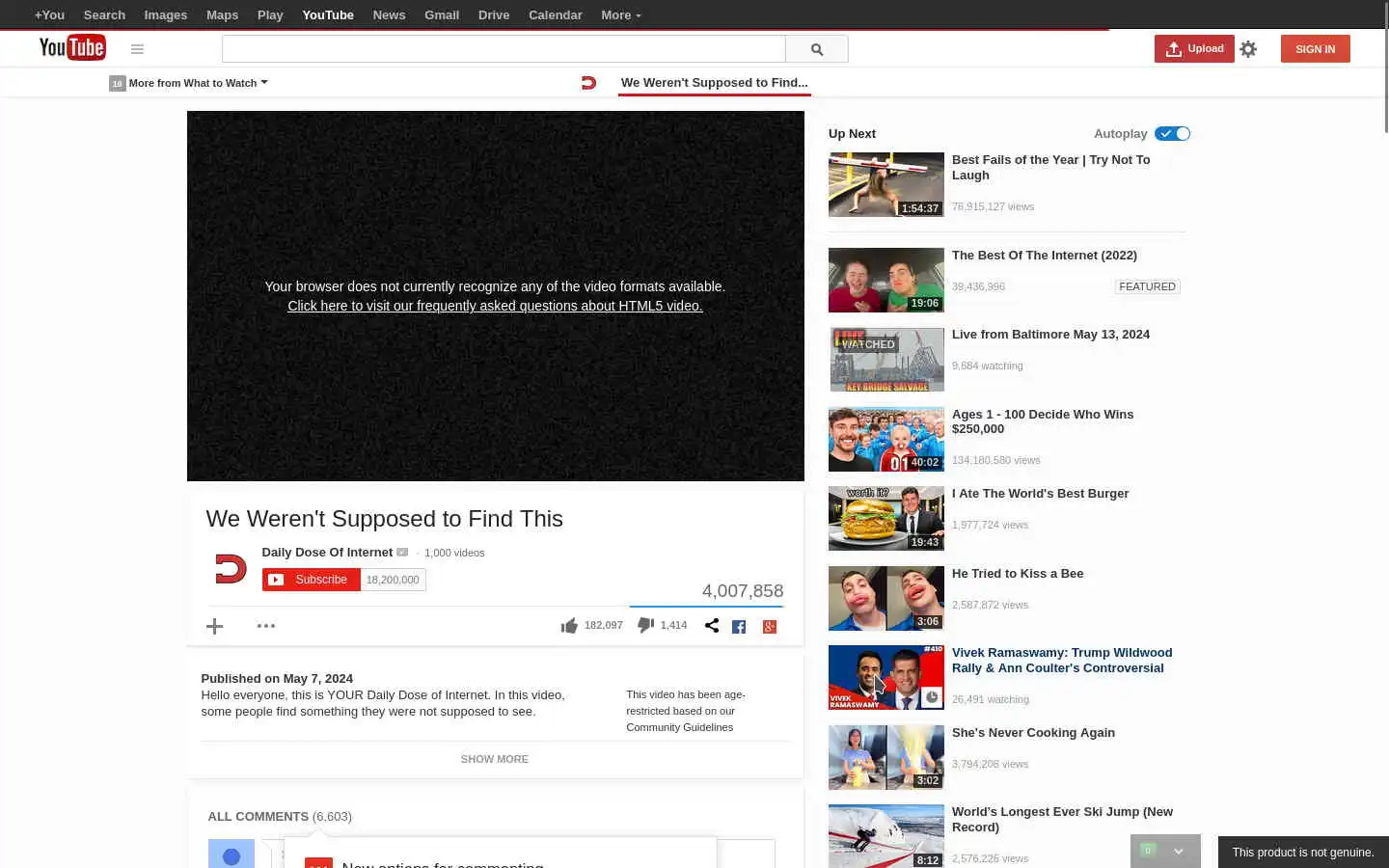Click the thumbs up like icon
Viewport: 1389px width, 868px height.
[569, 626]
